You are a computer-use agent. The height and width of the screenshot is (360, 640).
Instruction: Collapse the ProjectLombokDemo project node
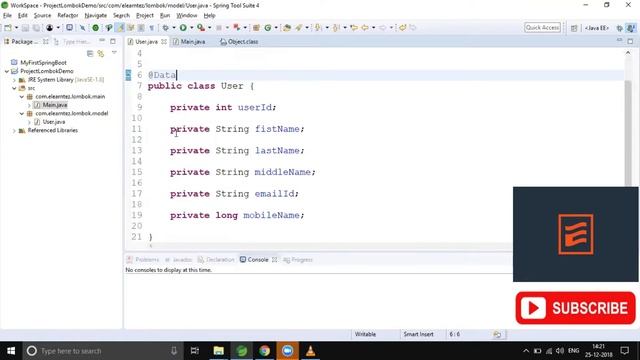coord(7,71)
